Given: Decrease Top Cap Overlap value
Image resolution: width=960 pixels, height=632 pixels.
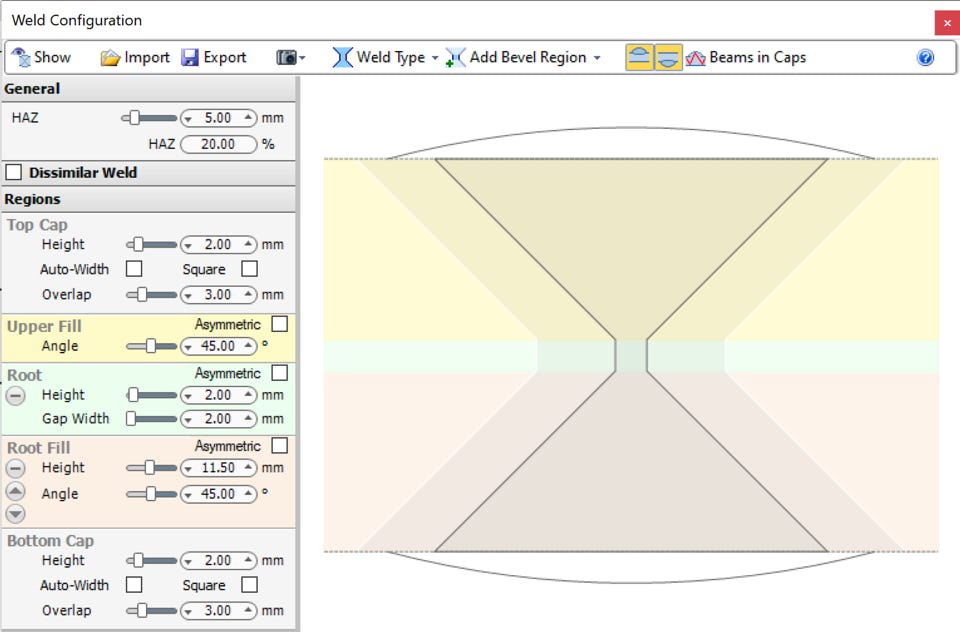Looking at the screenshot, I should point(189,296).
